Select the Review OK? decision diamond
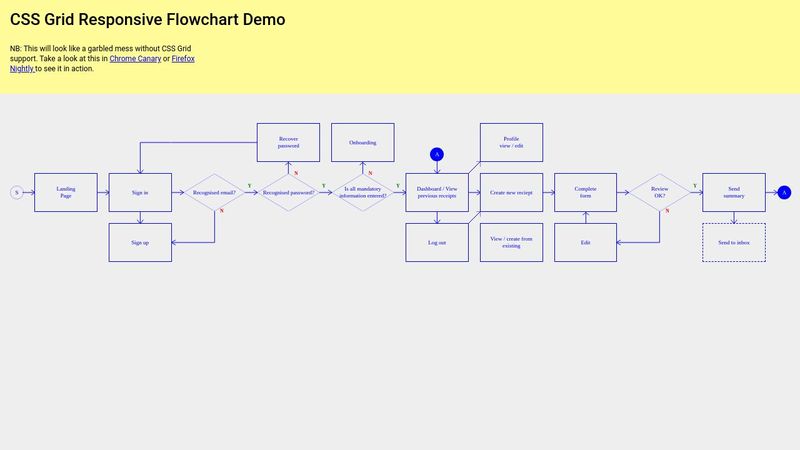Image resolution: width=800 pixels, height=450 pixels. point(659,192)
